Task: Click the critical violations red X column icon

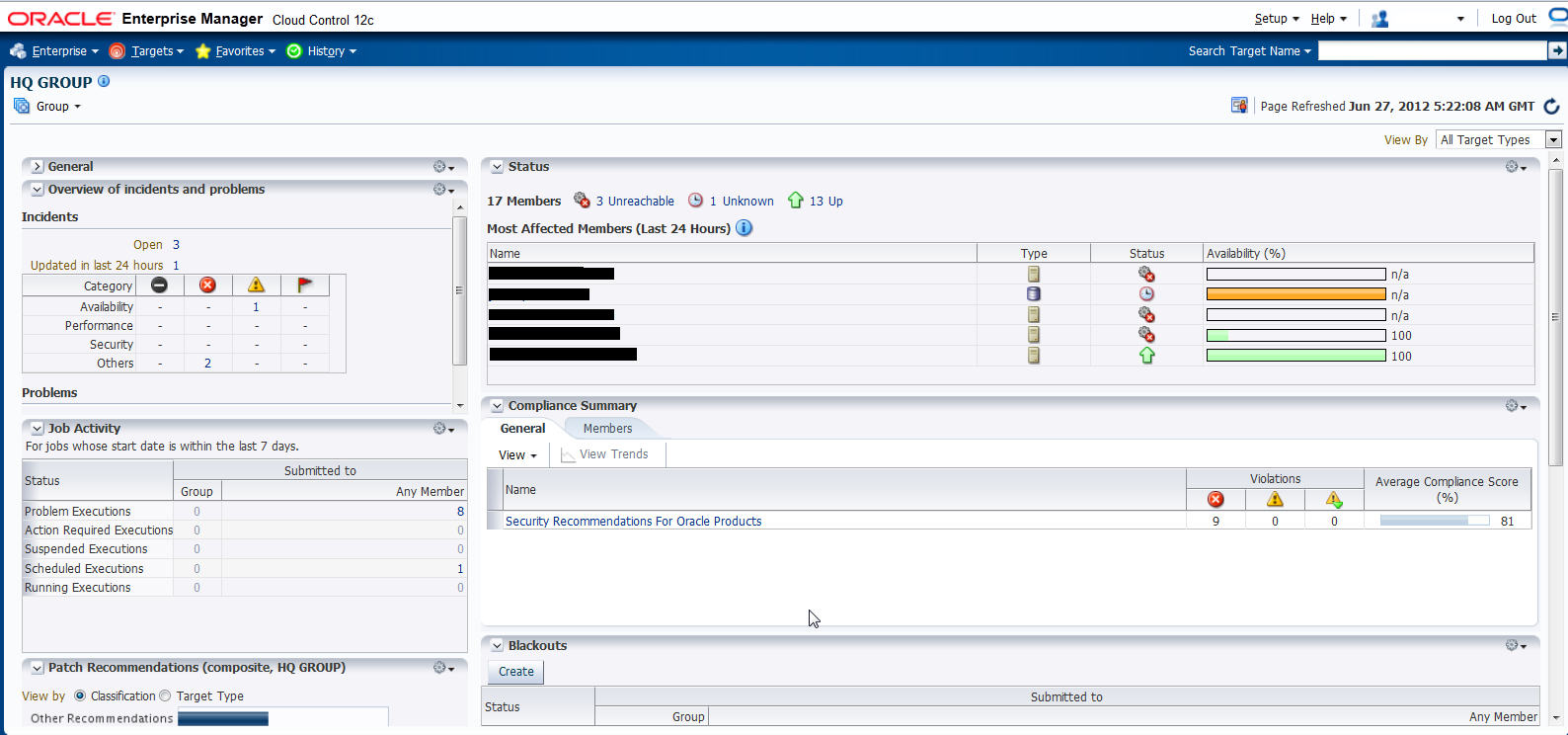Action: 1215,500
